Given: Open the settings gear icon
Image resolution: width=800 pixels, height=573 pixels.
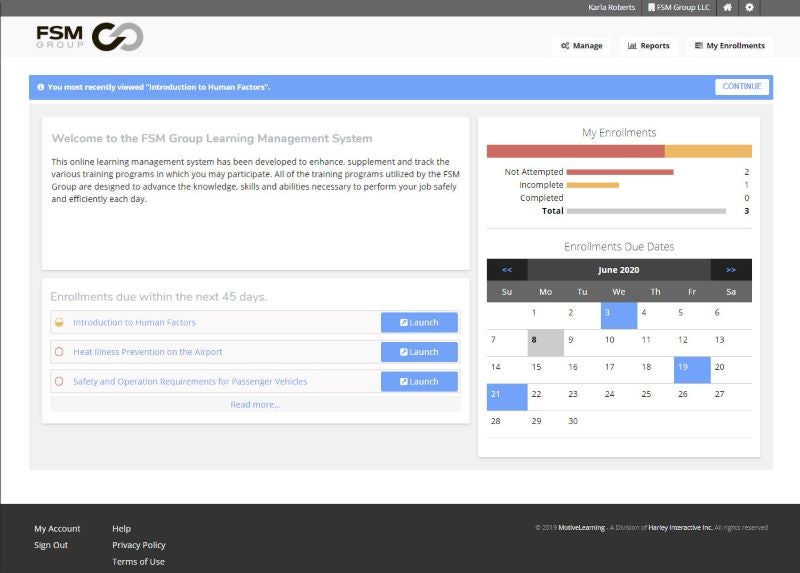Looking at the screenshot, I should pos(749,7).
